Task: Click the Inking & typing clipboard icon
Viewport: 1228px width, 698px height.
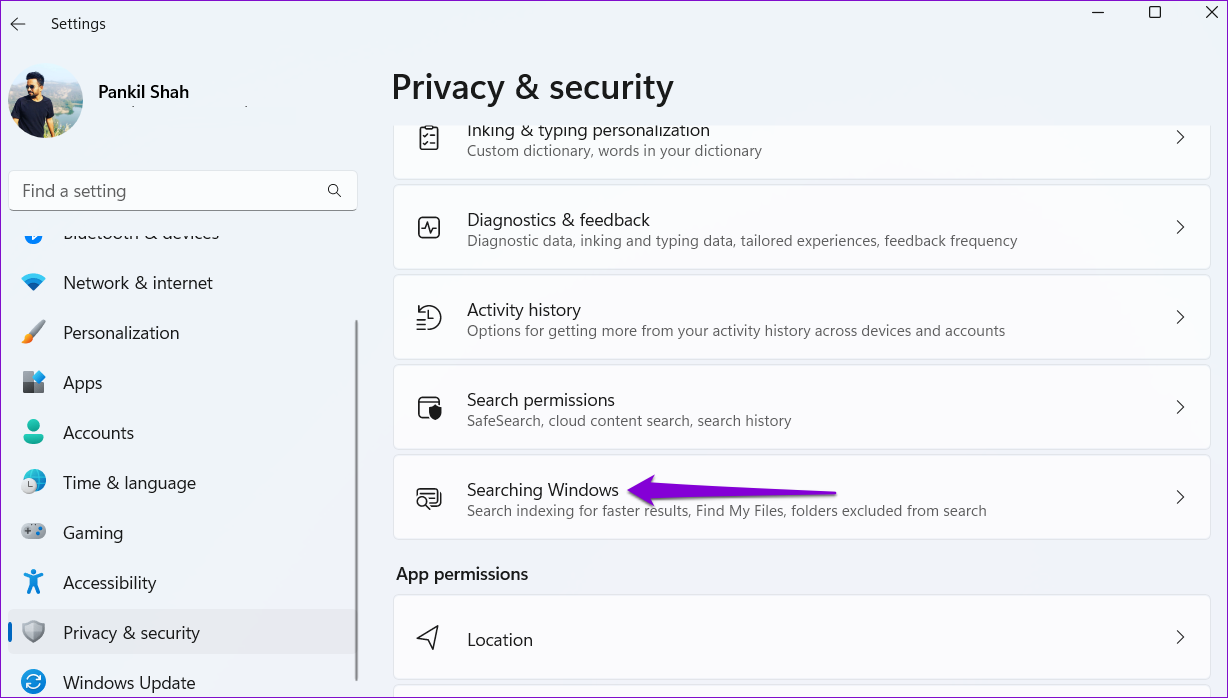Action: click(x=429, y=139)
